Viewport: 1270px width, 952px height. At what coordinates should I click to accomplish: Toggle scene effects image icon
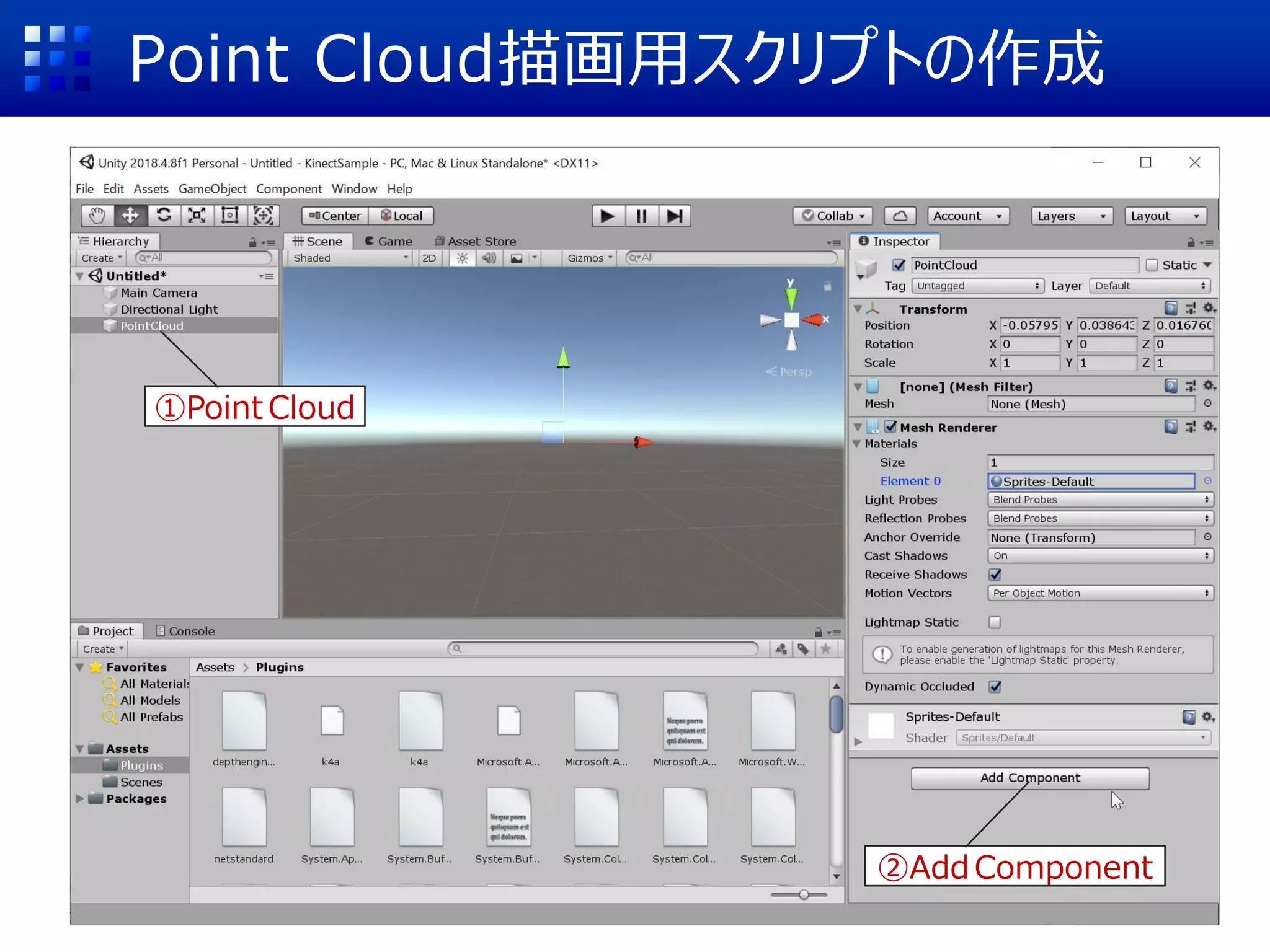click(517, 258)
